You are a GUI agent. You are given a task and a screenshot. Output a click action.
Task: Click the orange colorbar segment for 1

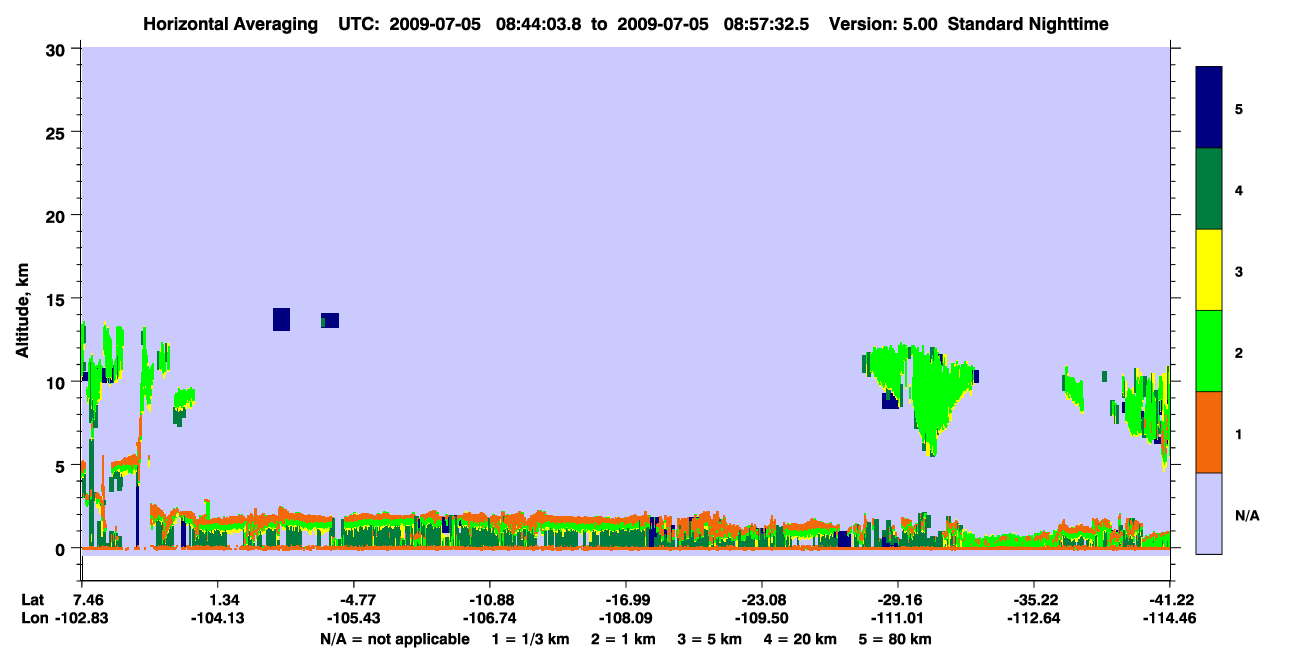coord(1209,432)
